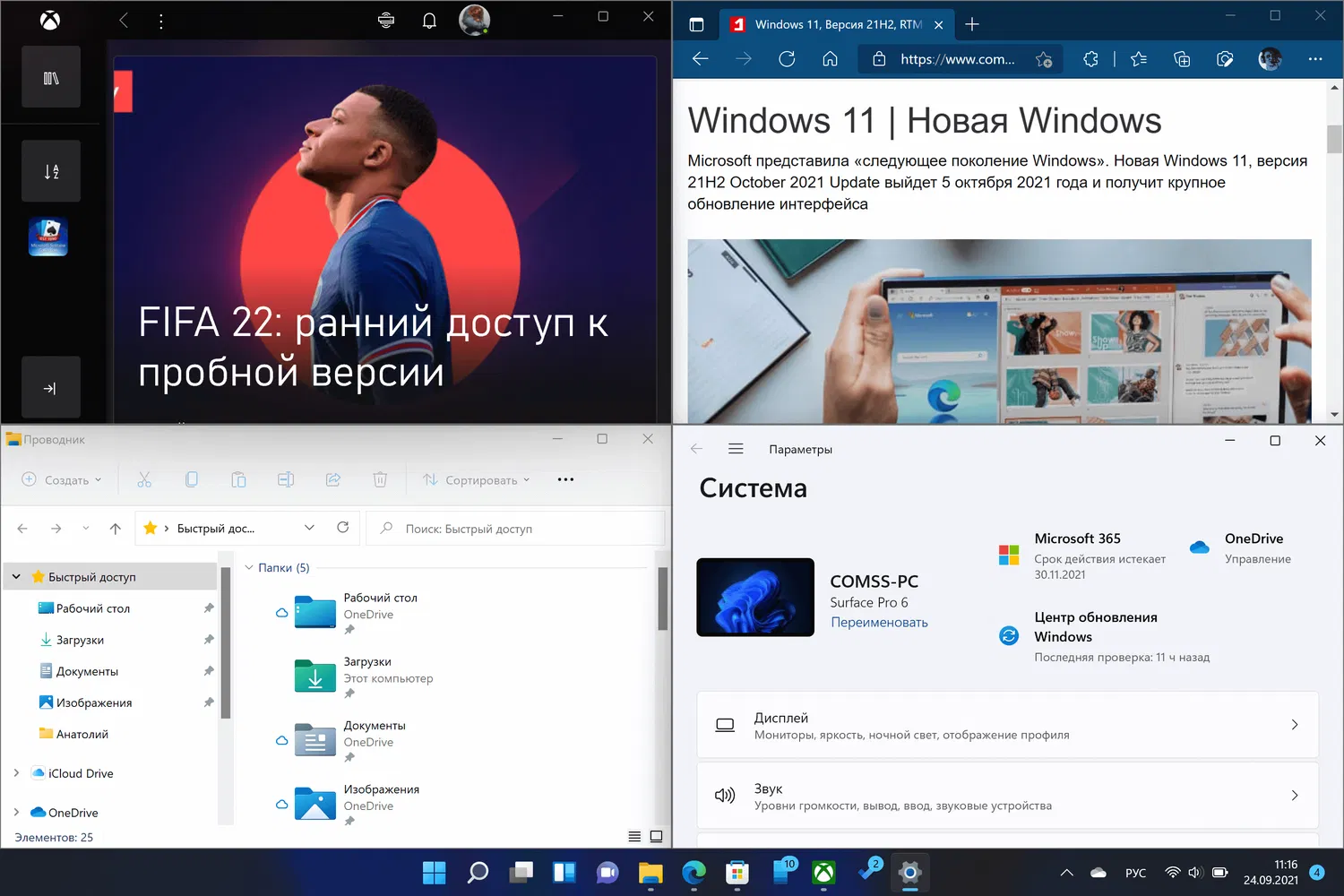This screenshot has width=1344, height=896.
Task: Open Microsoft 365 subscription info
Action: click(x=1082, y=556)
